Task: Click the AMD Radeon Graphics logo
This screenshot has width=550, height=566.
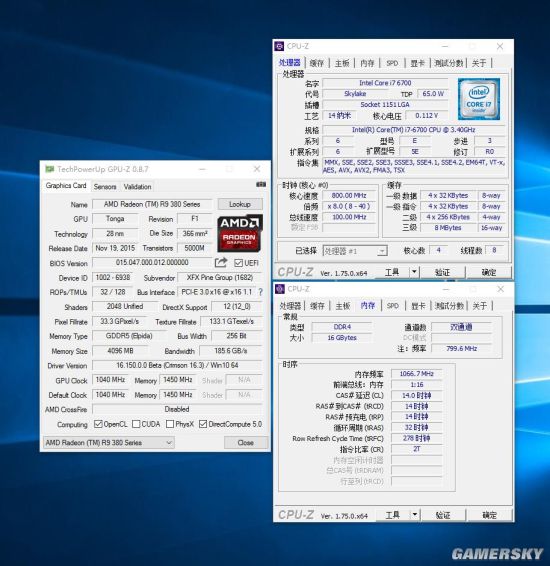Action: 240,233
